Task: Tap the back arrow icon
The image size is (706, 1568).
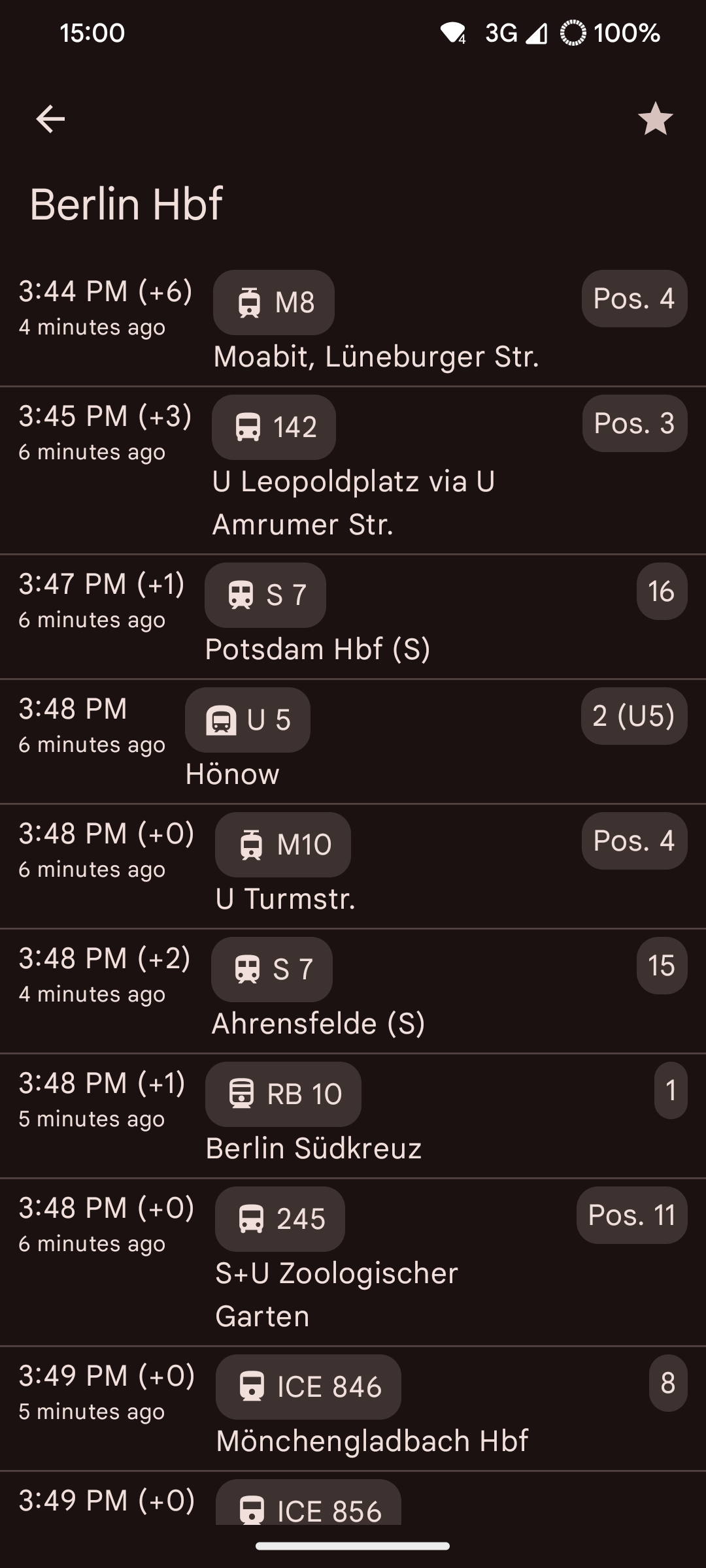Action: pyautogui.click(x=50, y=119)
